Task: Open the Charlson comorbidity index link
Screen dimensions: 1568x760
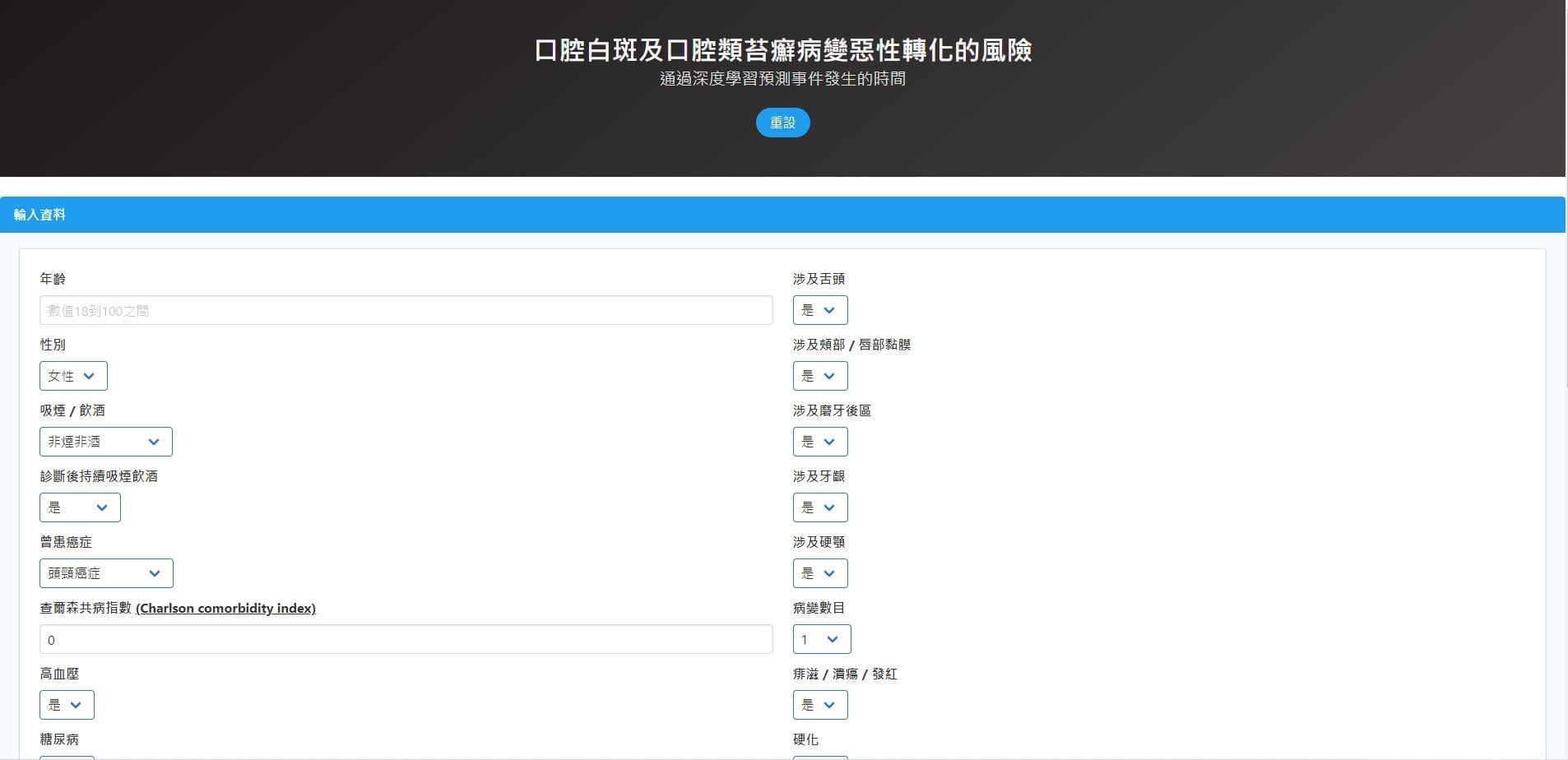Action: tap(225, 608)
